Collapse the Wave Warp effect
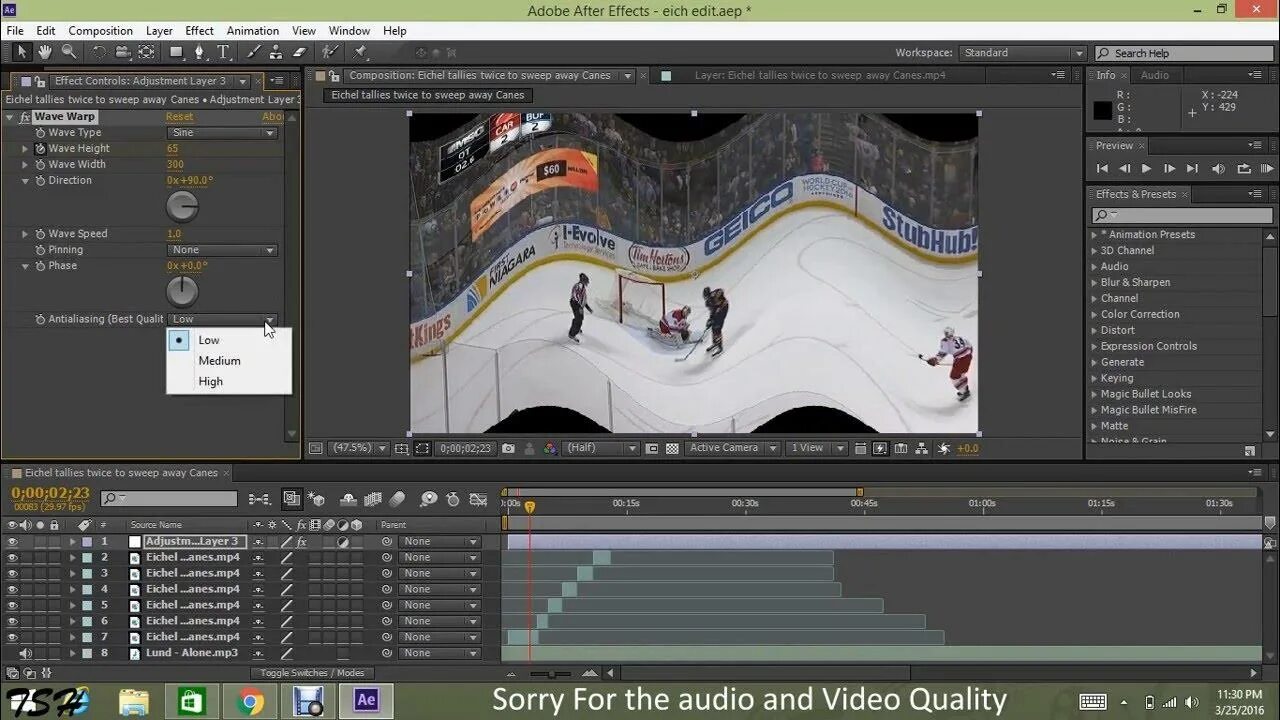This screenshot has width=1280, height=720. point(10,117)
